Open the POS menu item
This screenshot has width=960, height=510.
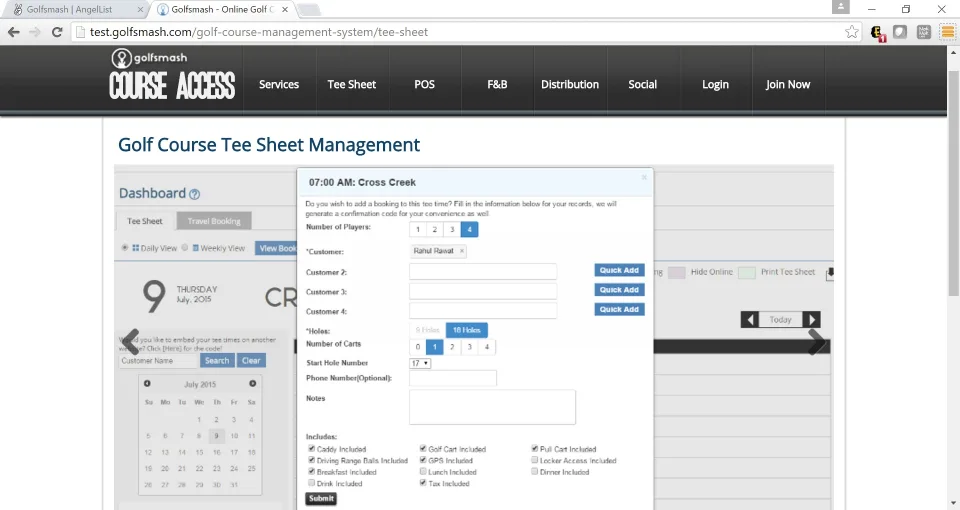[x=424, y=84]
